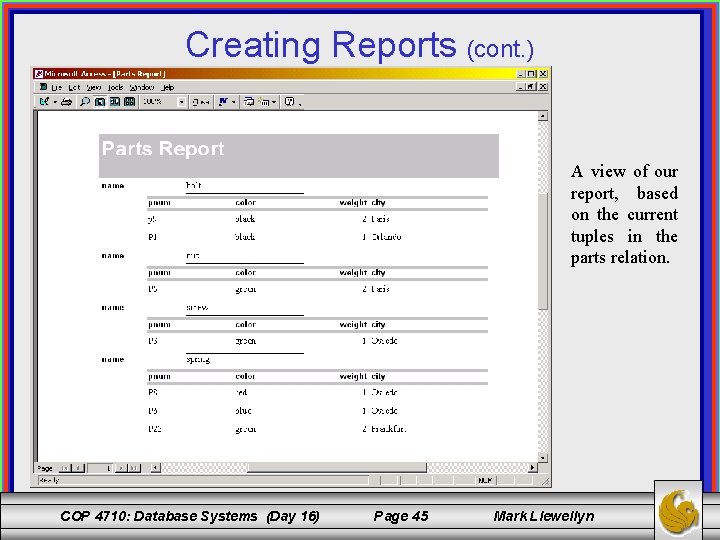Click the Access control icon in the menu bar
The width and height of the screenshot is (720, 540).
pos(43,87)
